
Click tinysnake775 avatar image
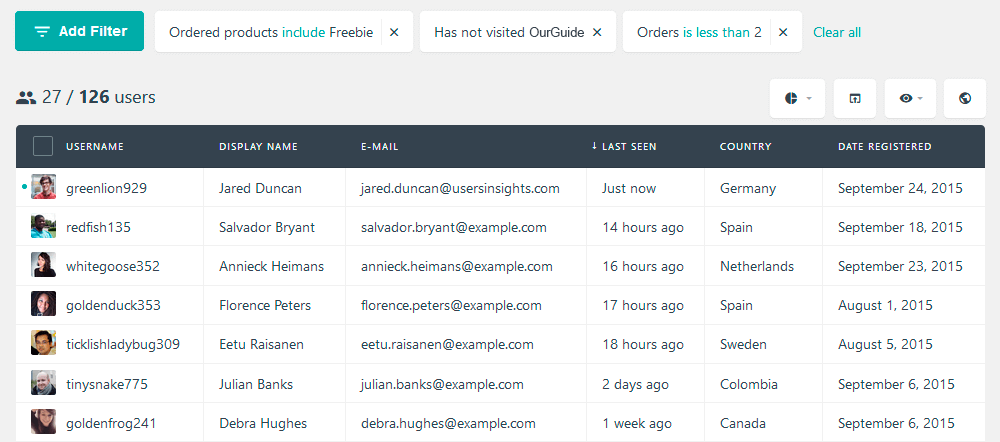coord(43,383)
